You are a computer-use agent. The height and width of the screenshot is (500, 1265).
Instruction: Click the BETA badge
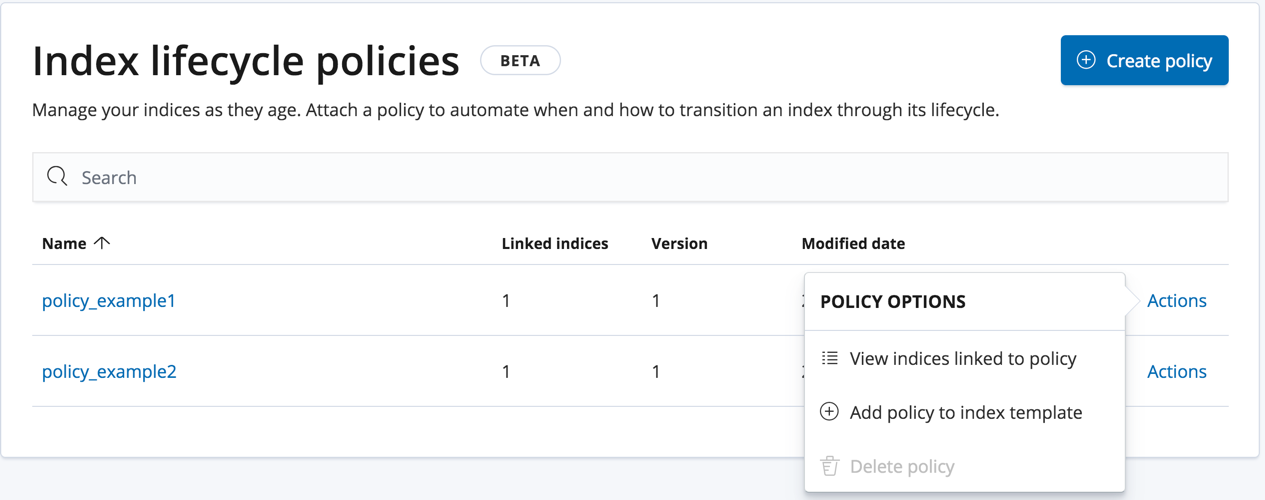tap(520, 60)
